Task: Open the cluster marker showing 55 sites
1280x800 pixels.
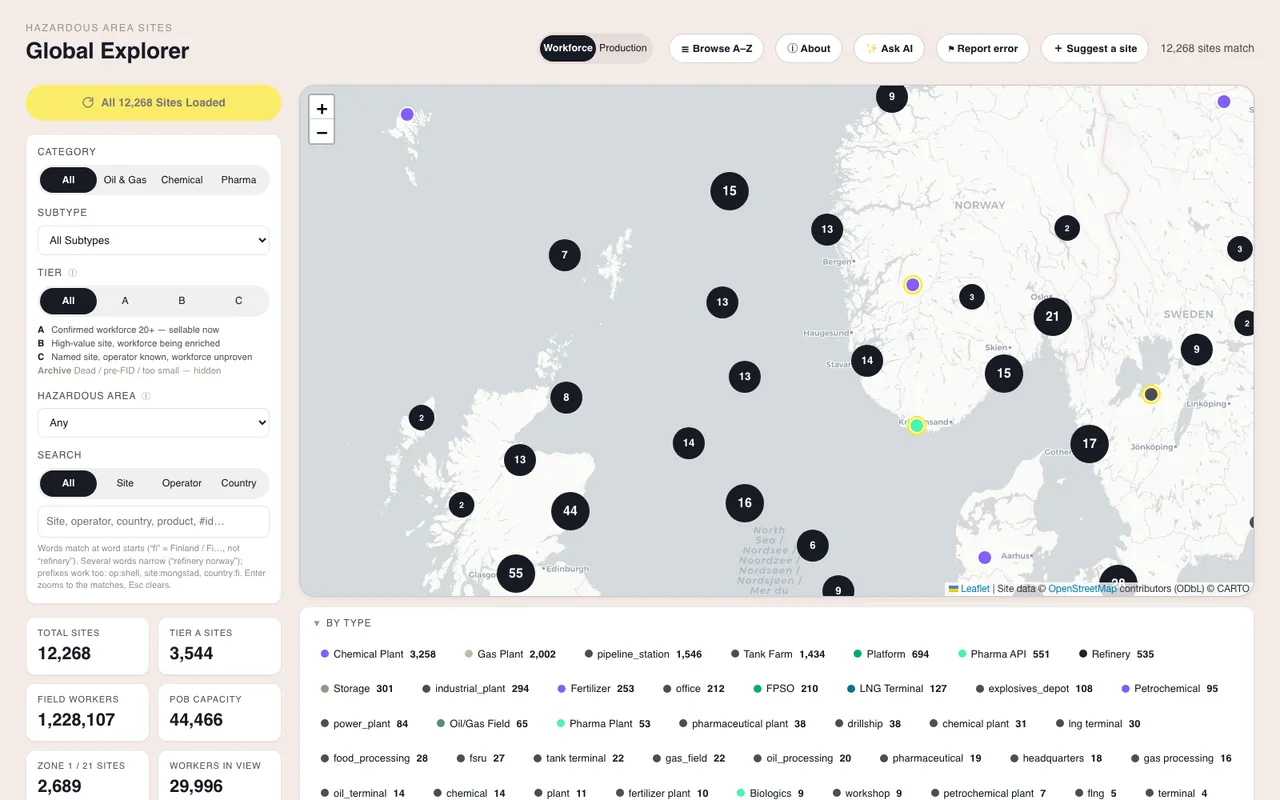Action: click(516, 573)
